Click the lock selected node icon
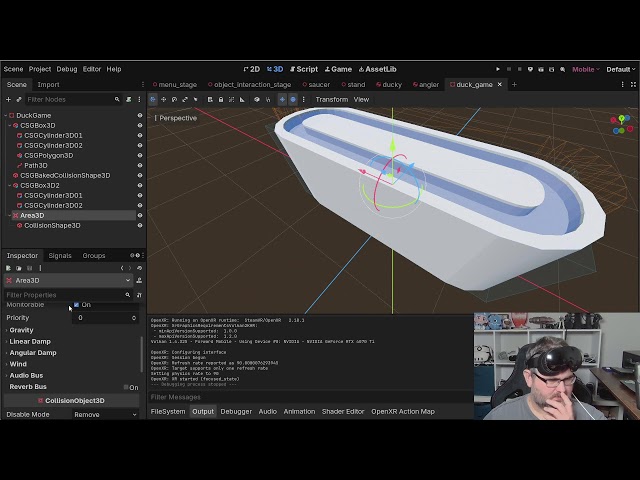Screen dimensions: 640x480 pos(221,99)
